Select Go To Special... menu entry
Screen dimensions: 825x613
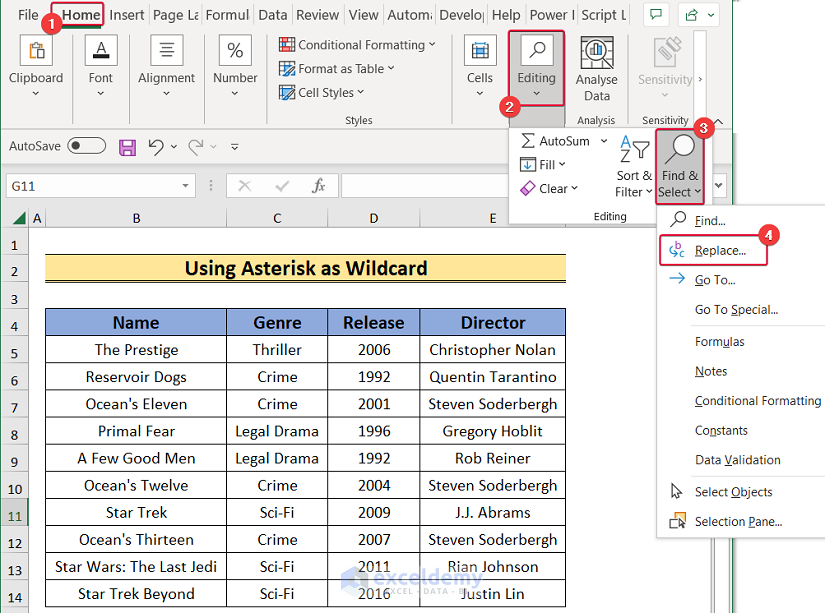pos(736,310)
